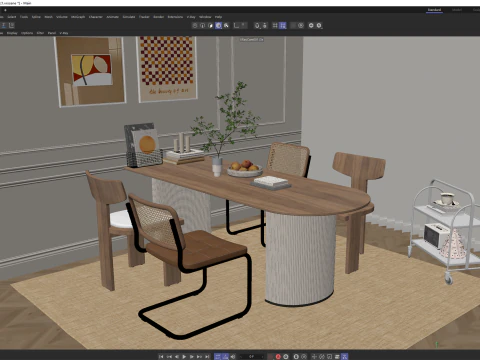Jump to next keyframe
This screenshot has height=360, width=480.
pyautogui.click(x=199, y=357)
